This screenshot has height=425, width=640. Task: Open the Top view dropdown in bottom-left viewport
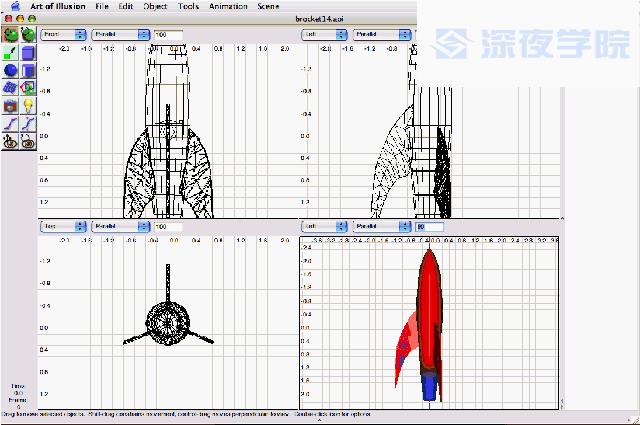click(x=62, y=227)
